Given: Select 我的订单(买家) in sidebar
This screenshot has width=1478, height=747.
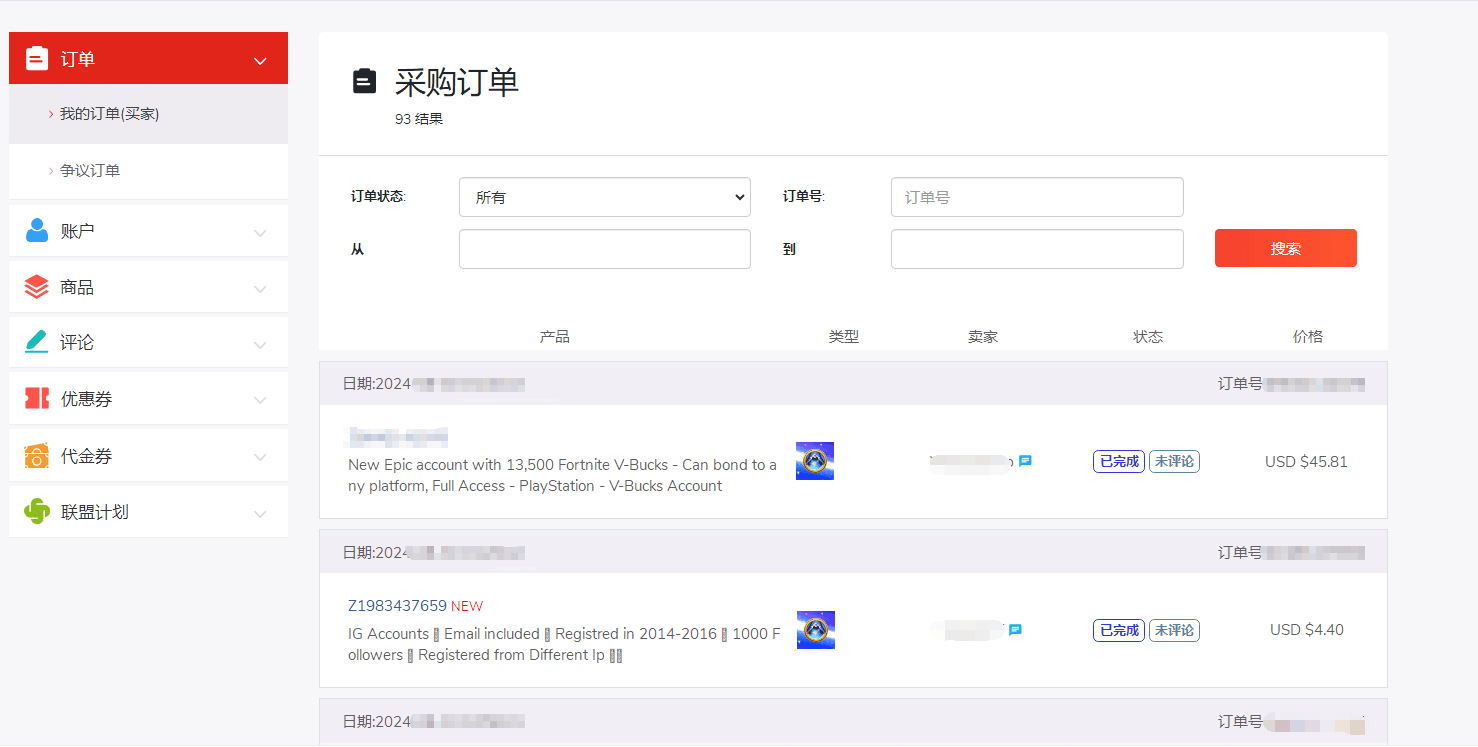Looking at the screenshot, I should tap(109, 114).
